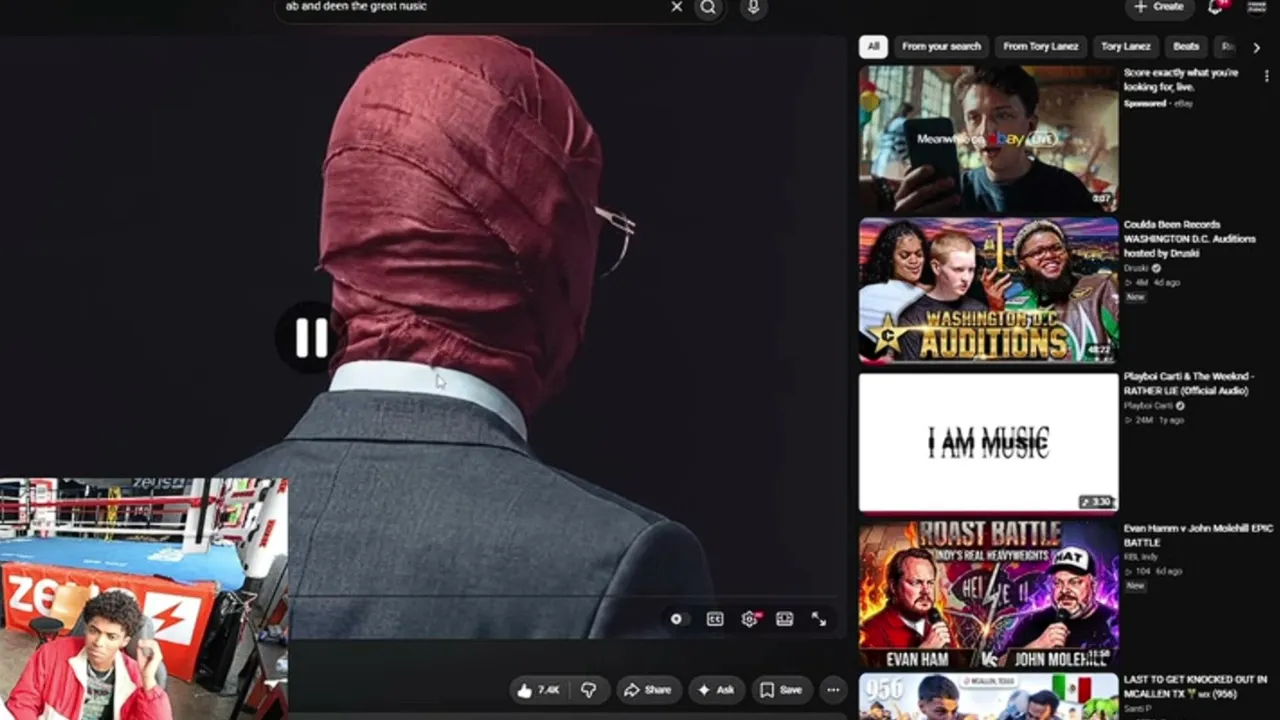Toggle the autoplay switch in the player
The image size is (1280, 720).
tap(677, 619)
